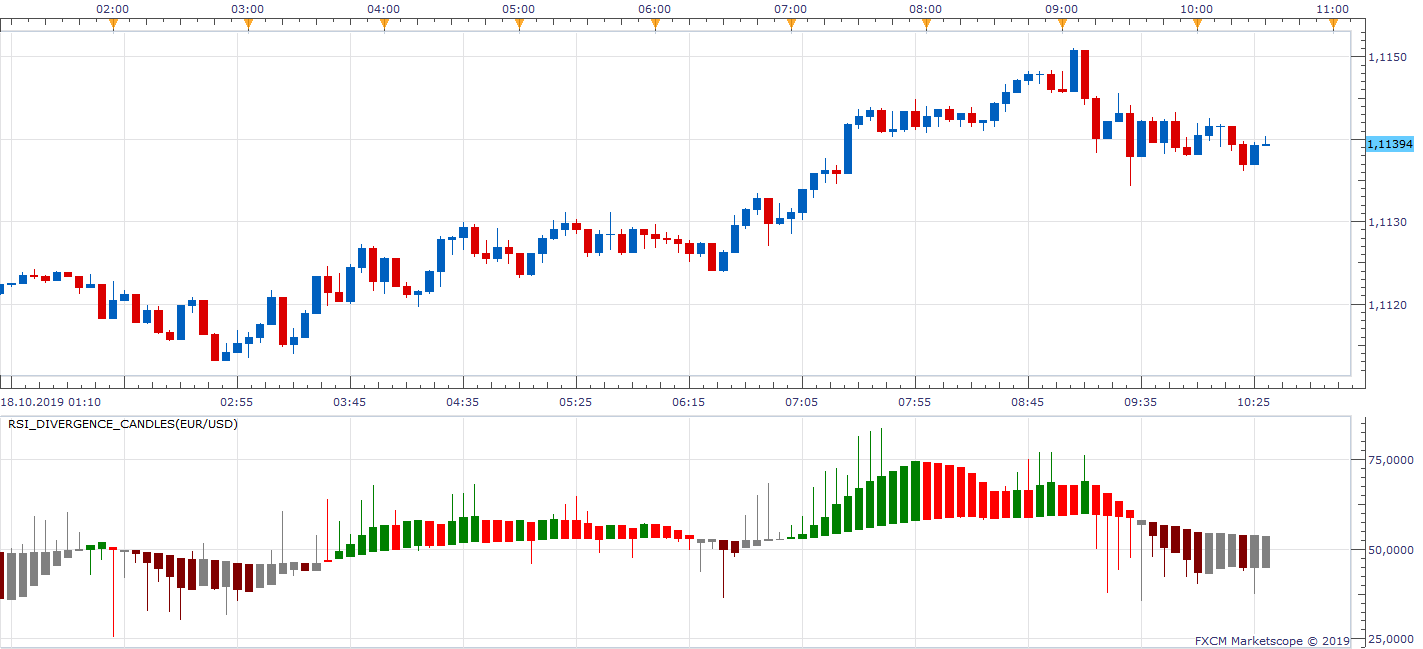Select the 05:25 label on time axis

point(575,401)
